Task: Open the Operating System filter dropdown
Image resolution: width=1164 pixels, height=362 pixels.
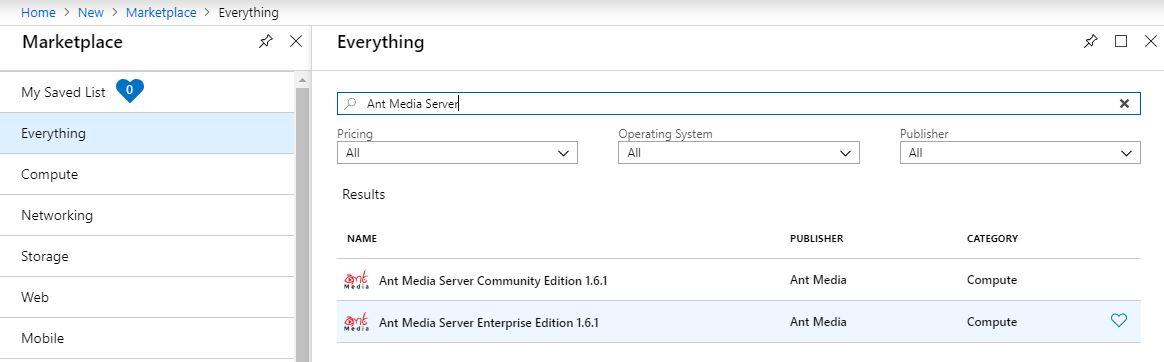Action: coord(739,153)
